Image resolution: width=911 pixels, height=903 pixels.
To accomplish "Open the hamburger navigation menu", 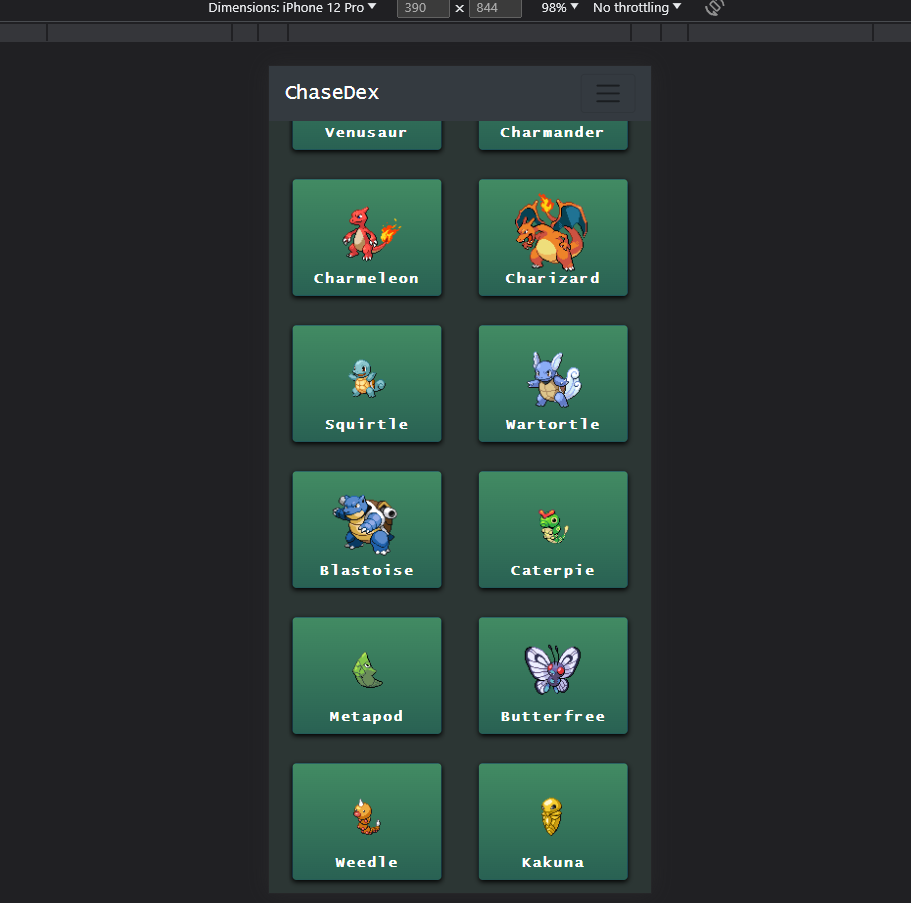I will click(x=608, y=93).
